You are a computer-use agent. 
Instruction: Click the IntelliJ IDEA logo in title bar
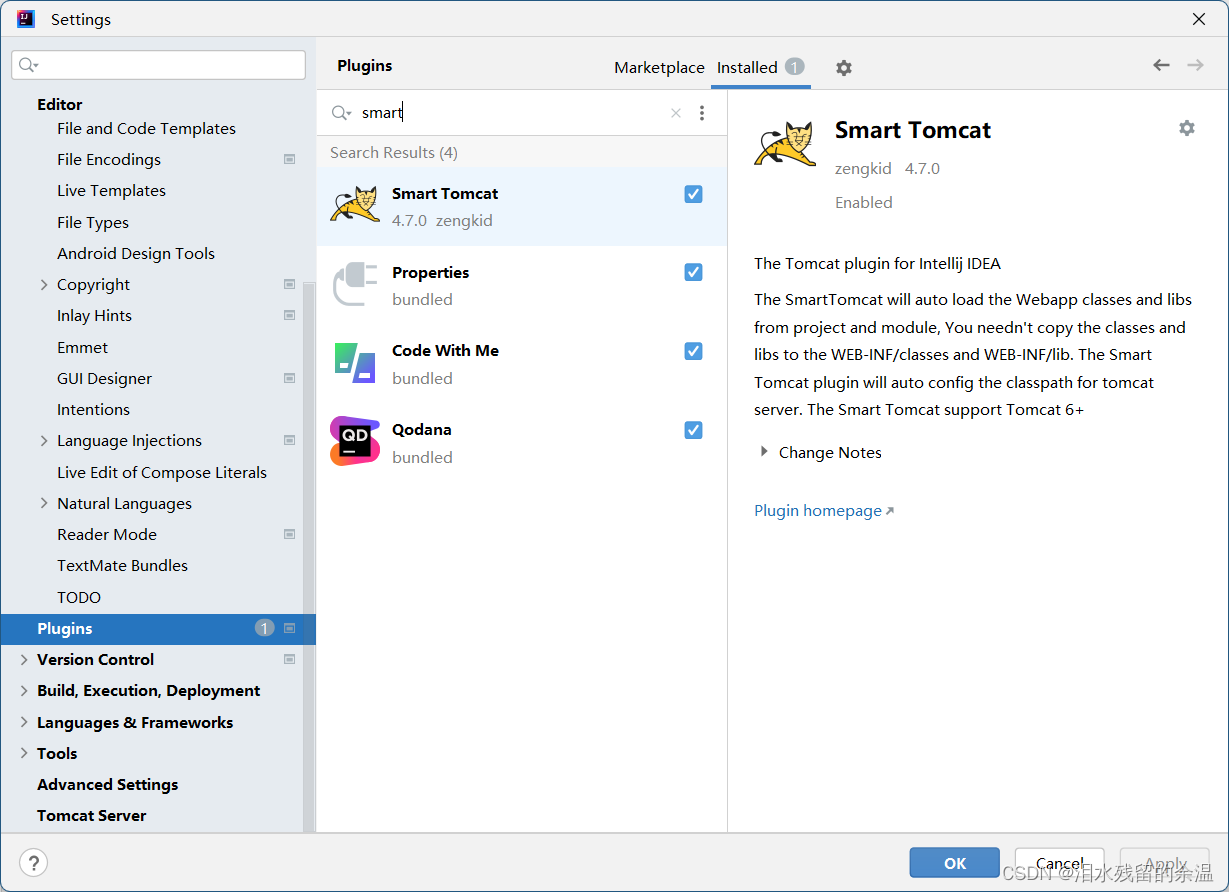click(x=26, y=19)
